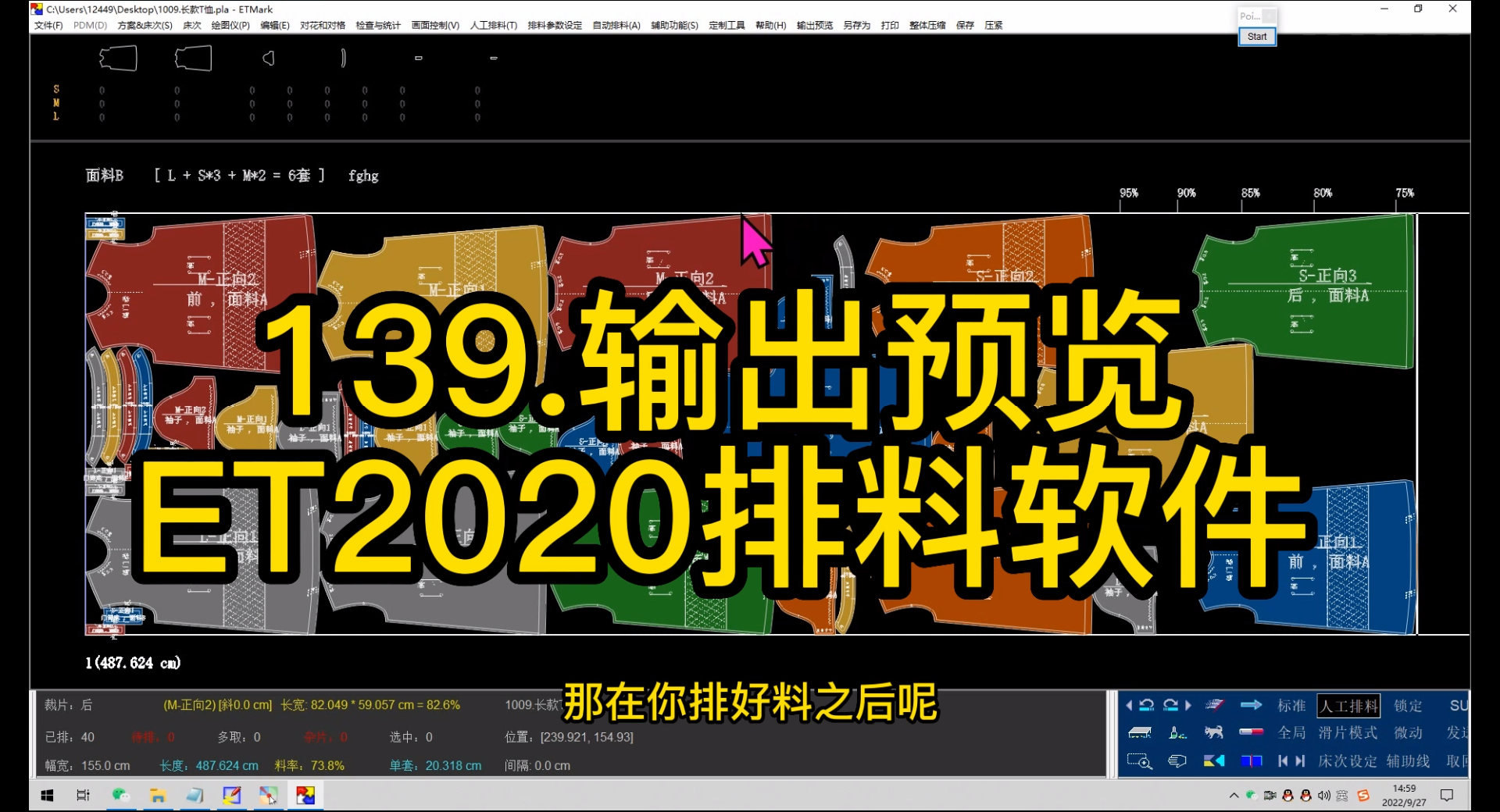Toggle 标准 mode

pos(1291,705)
